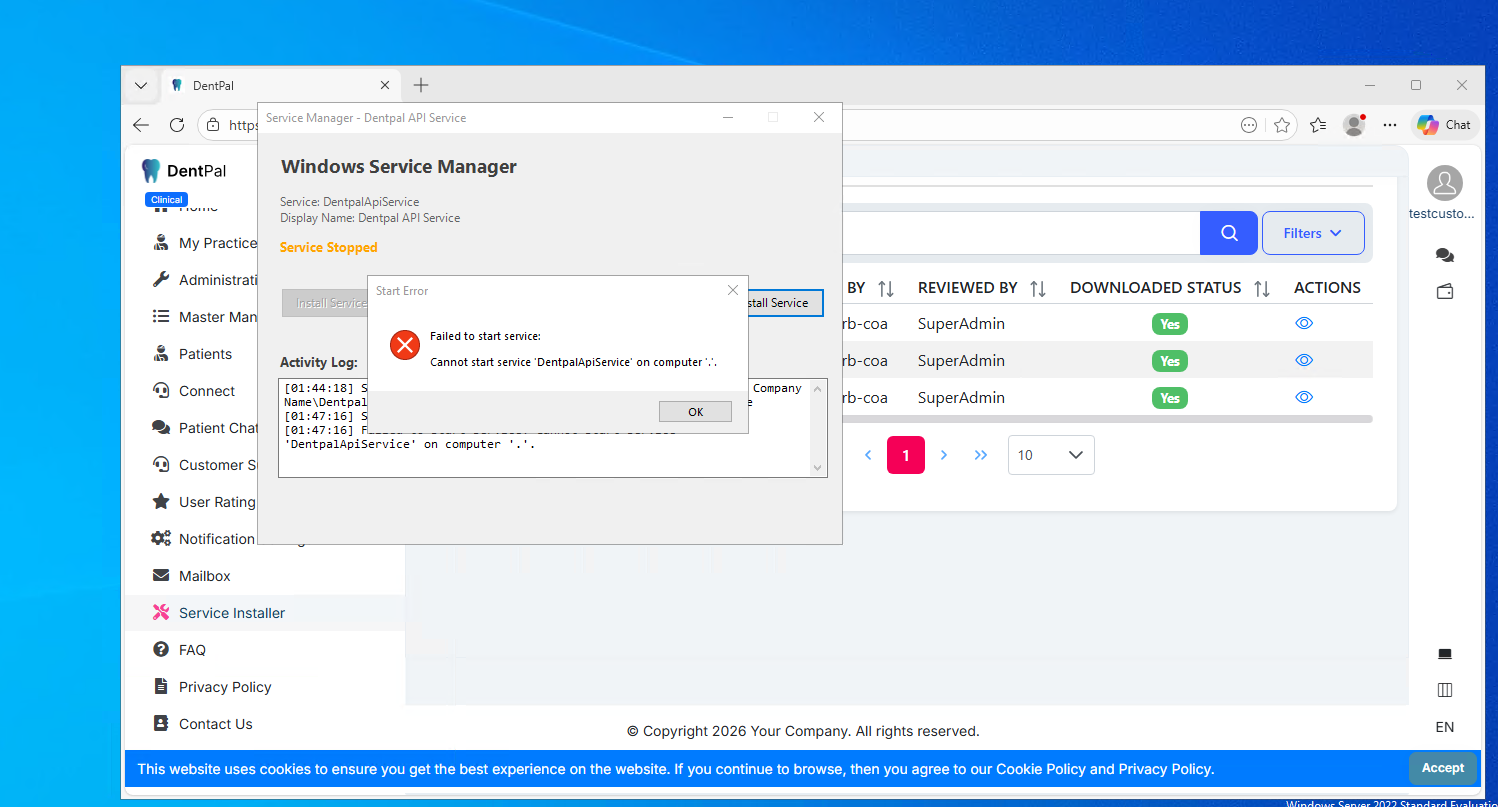
Task: Open the chat bubbles icon in right panel
Action: coord(1444,256)
